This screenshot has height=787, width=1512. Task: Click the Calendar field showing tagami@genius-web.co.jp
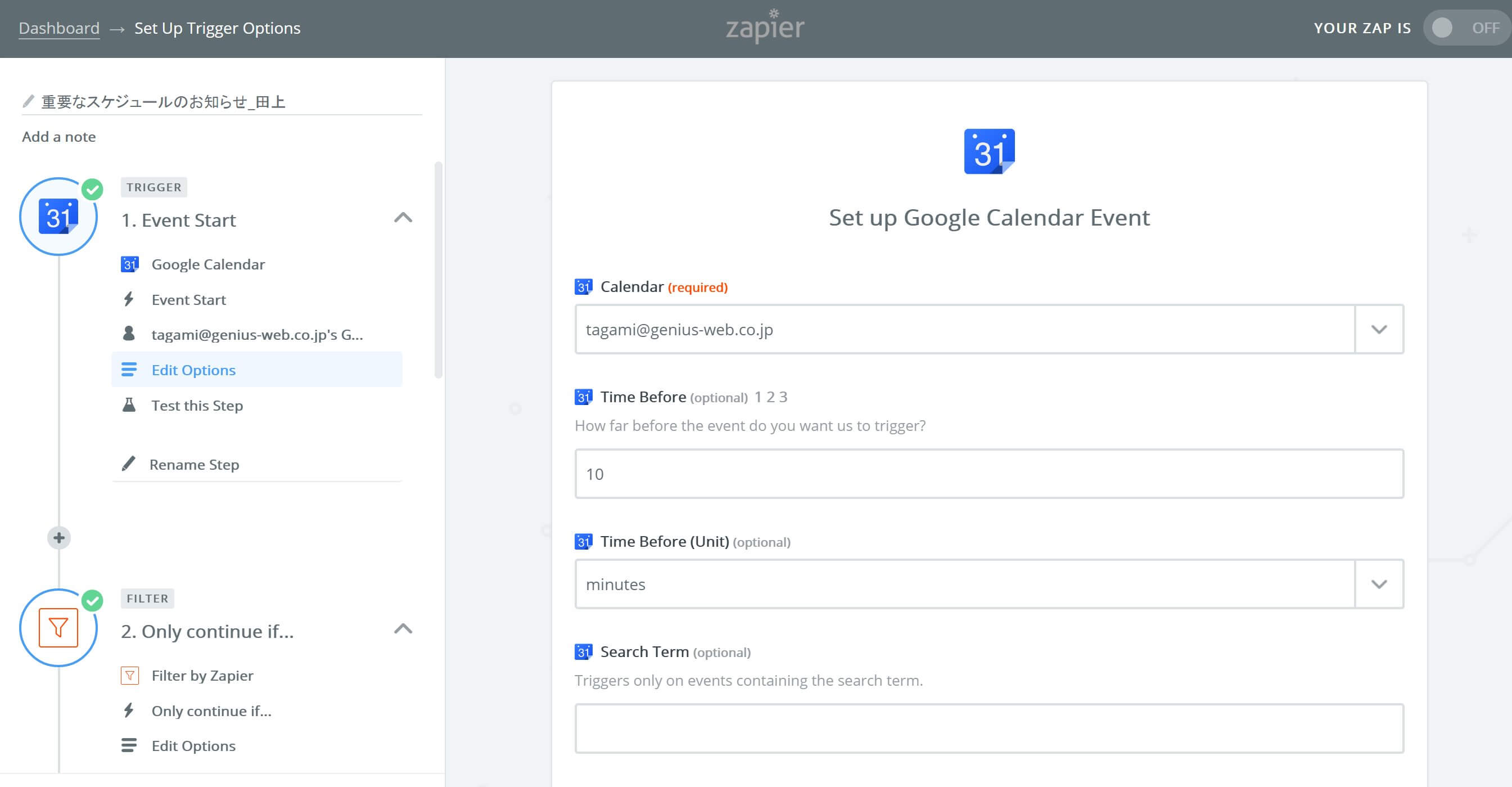click(965, 329)
